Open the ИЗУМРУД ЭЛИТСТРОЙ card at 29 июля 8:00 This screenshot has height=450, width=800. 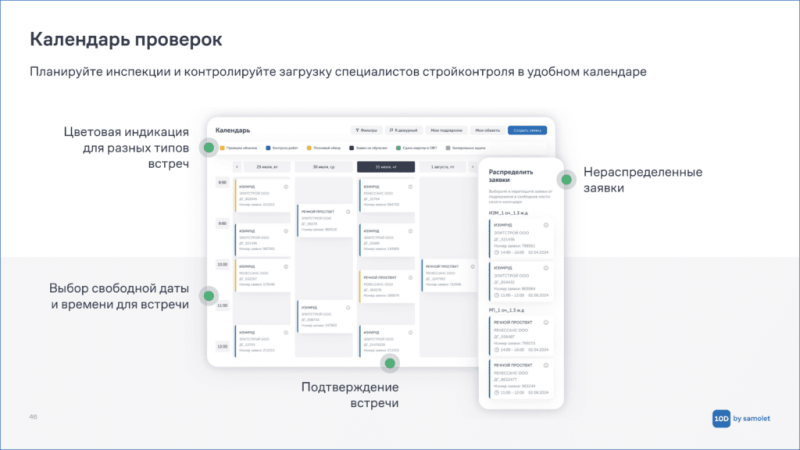[263, 195]
